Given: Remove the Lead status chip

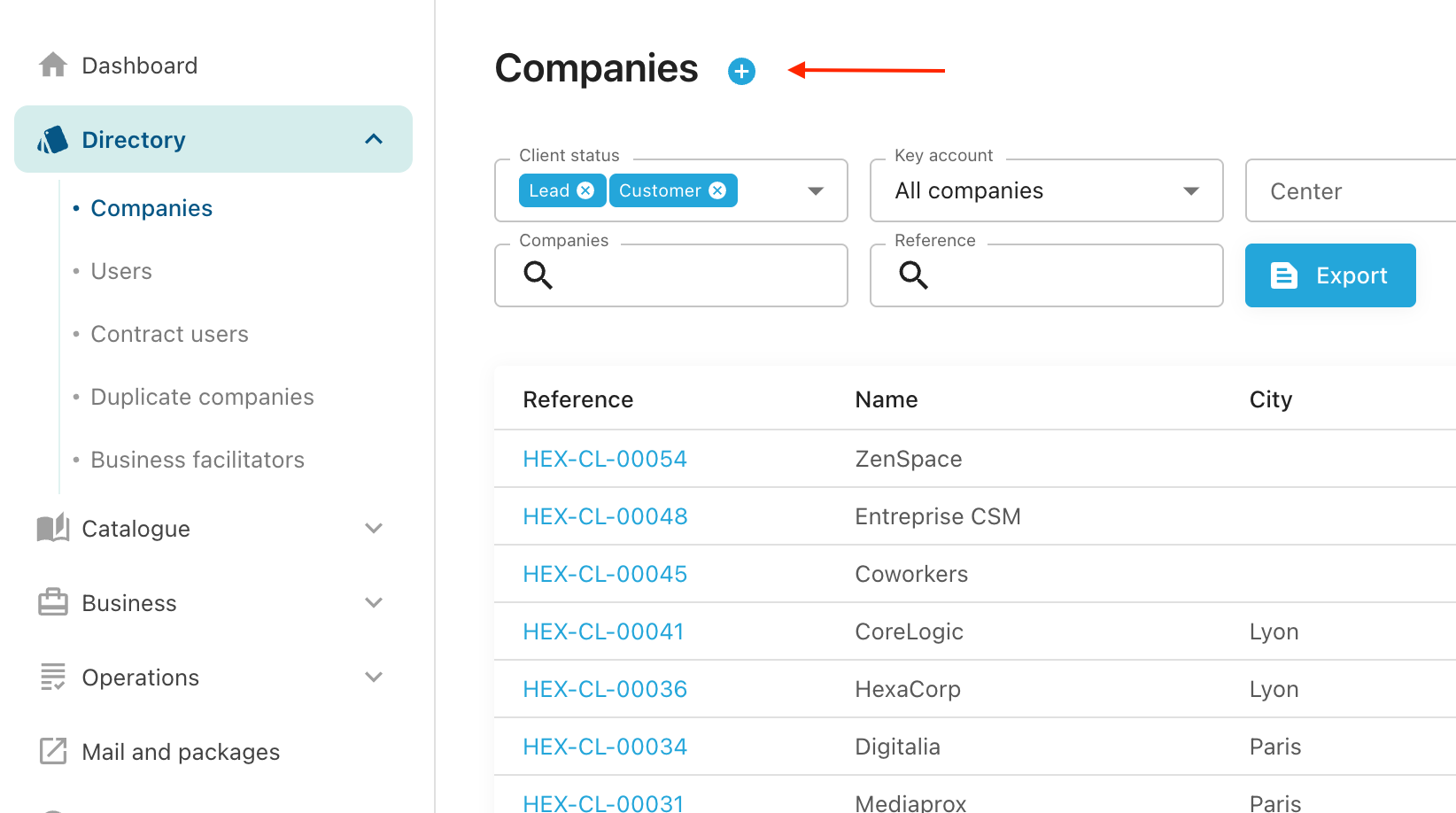Looking at the screenshot, I should (585, 190).
